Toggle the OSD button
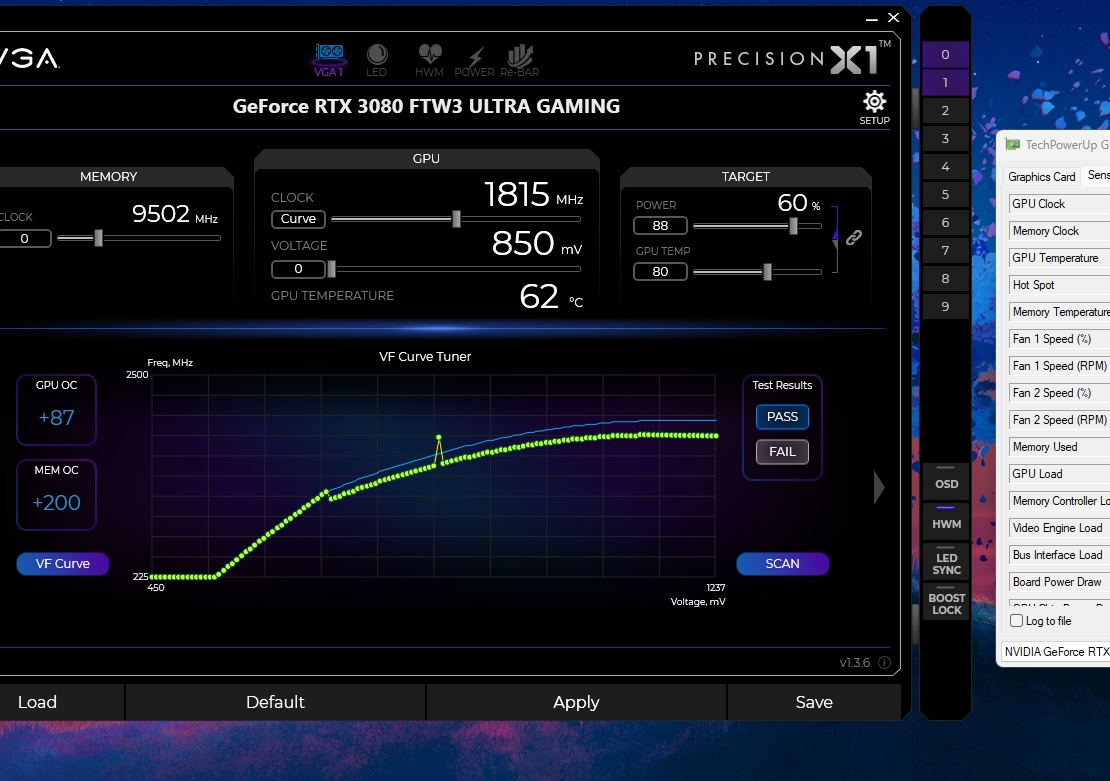The width and height of the screenshot is (1110, 781). tap(946, 481)
